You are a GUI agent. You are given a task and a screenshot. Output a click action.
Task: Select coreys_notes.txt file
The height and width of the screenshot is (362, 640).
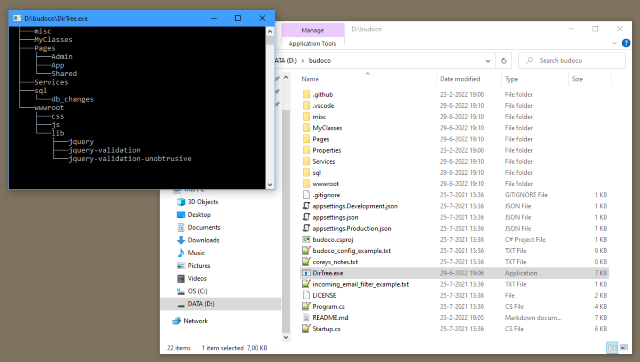tap(335, 262)
